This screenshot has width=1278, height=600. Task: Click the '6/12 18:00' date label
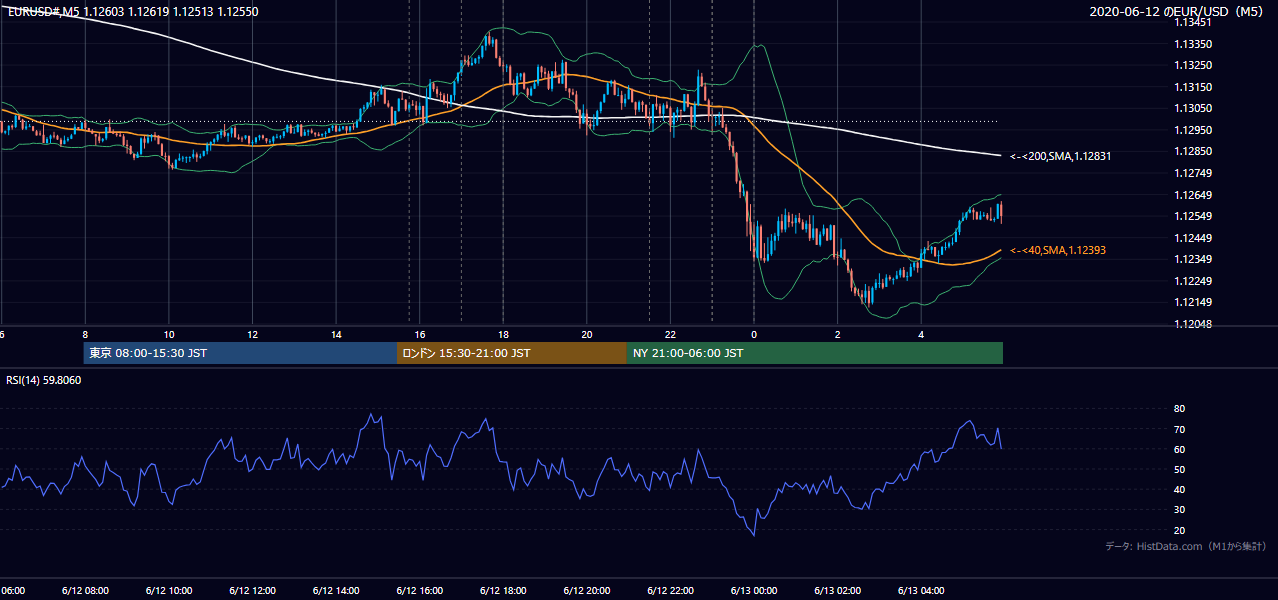tap(503, 590)
